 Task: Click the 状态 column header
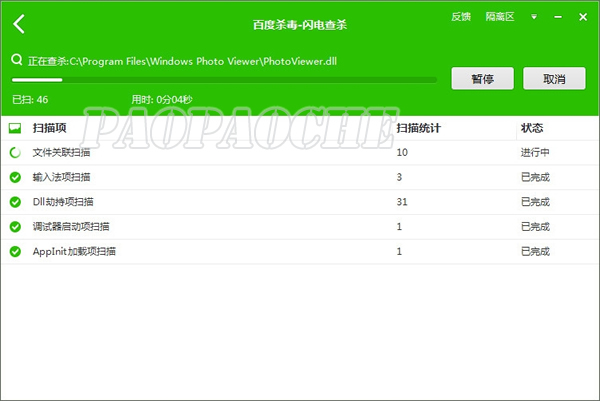pyautogui.click(x=531, y=129)
